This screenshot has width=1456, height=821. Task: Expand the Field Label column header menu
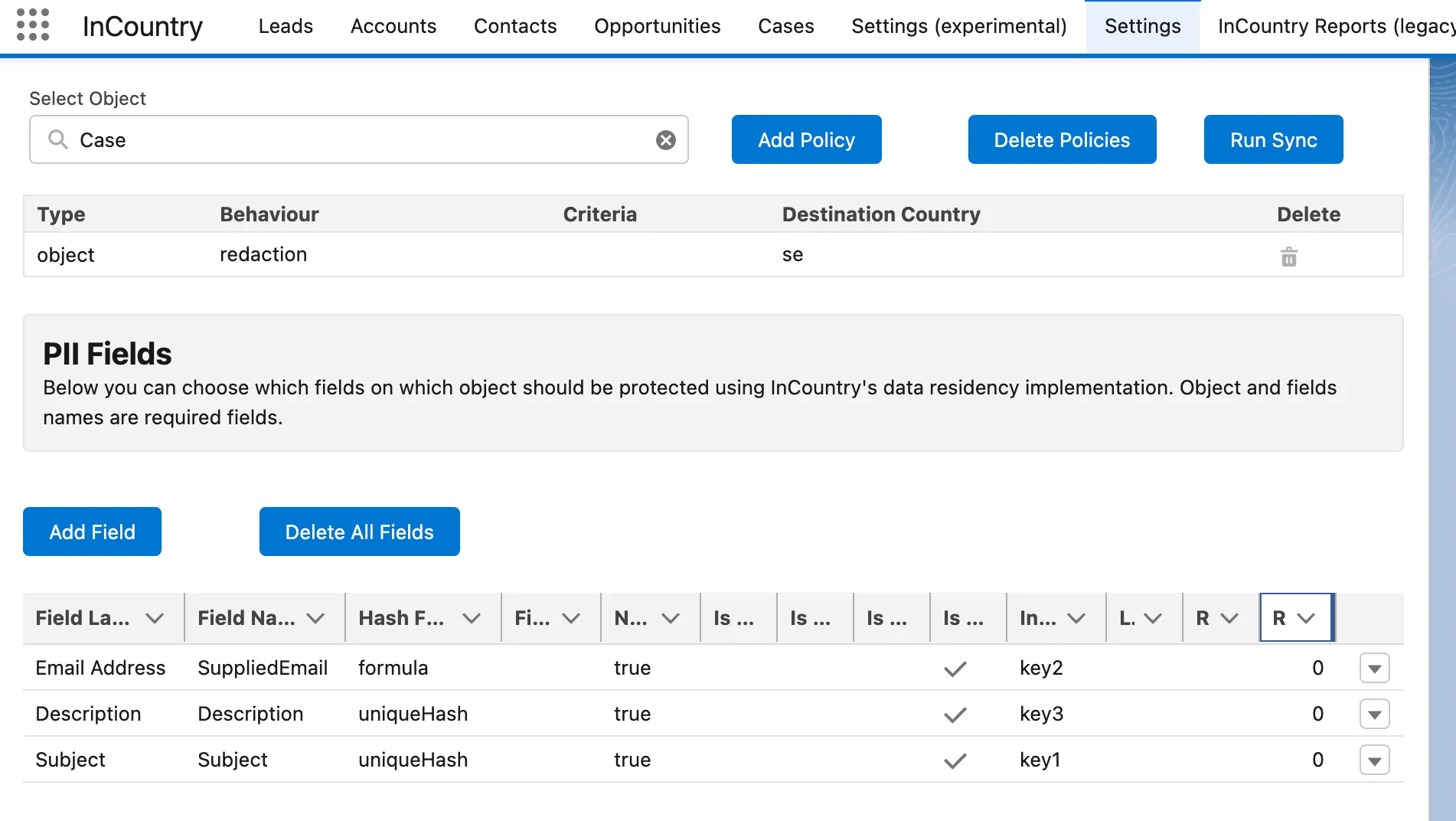coord(155,618)
